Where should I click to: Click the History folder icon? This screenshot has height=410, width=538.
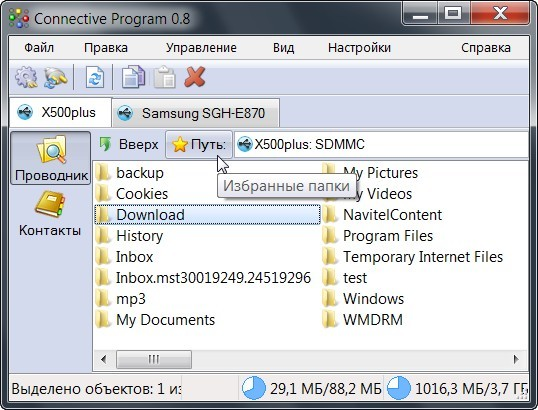(x=103, y=236)
